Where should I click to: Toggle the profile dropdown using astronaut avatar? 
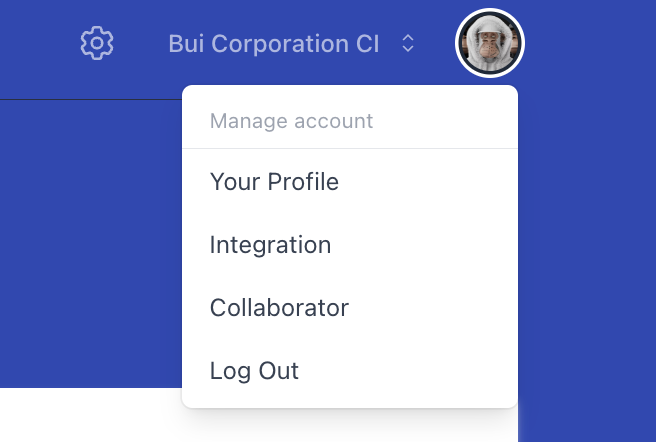(490, 44)
